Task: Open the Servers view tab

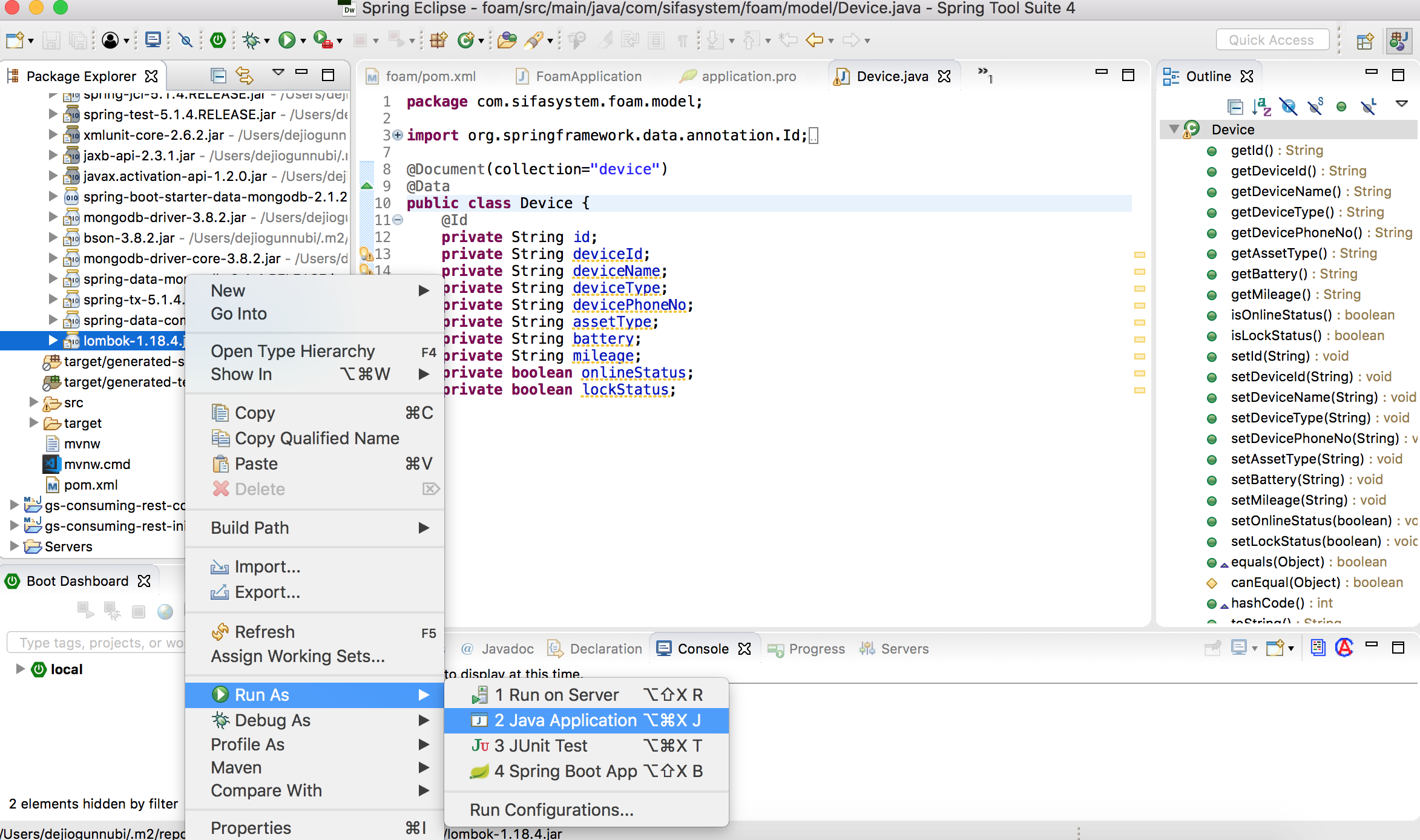Action: tap(894, 649)
